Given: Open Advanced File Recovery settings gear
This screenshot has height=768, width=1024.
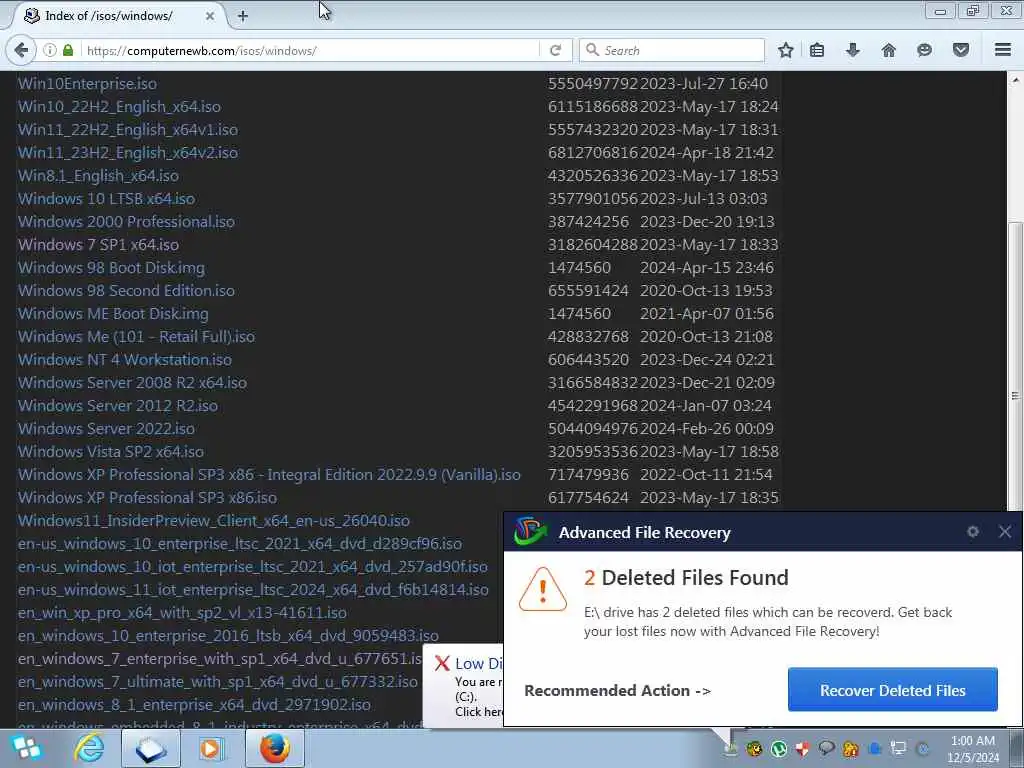Looking at the screenshot, I should coord(972,532).
